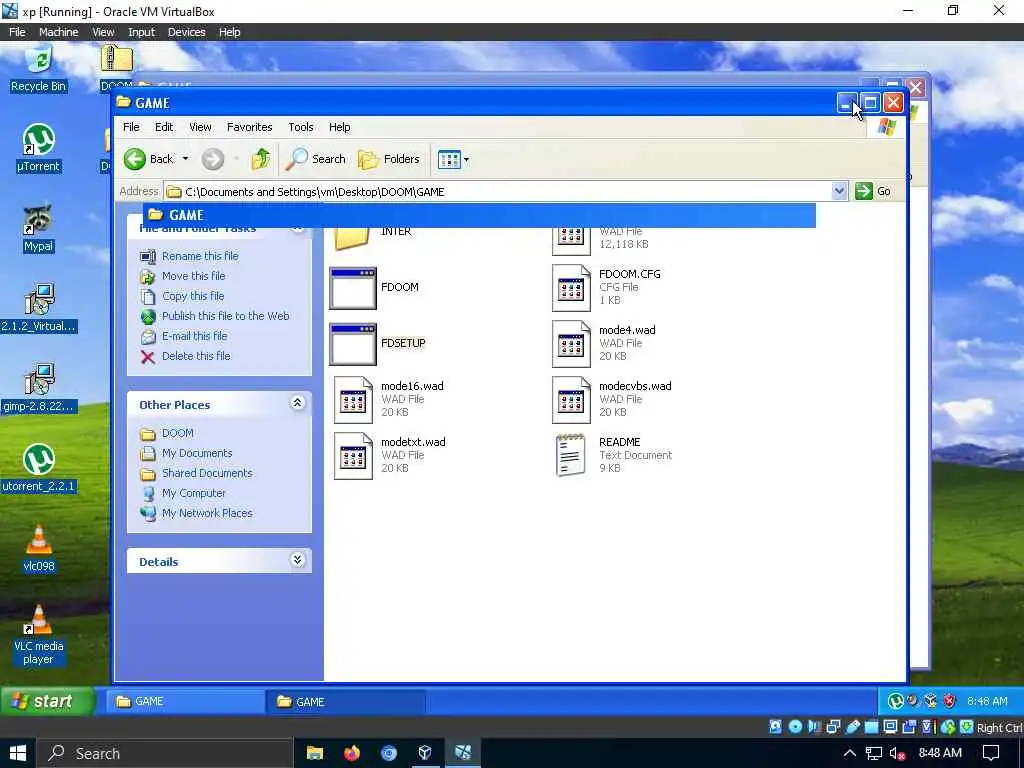The height and width of the screenshot is (768, 1024).
Task: Open VirtualBox cube icon on host taskbar
Action: [425, 754]
